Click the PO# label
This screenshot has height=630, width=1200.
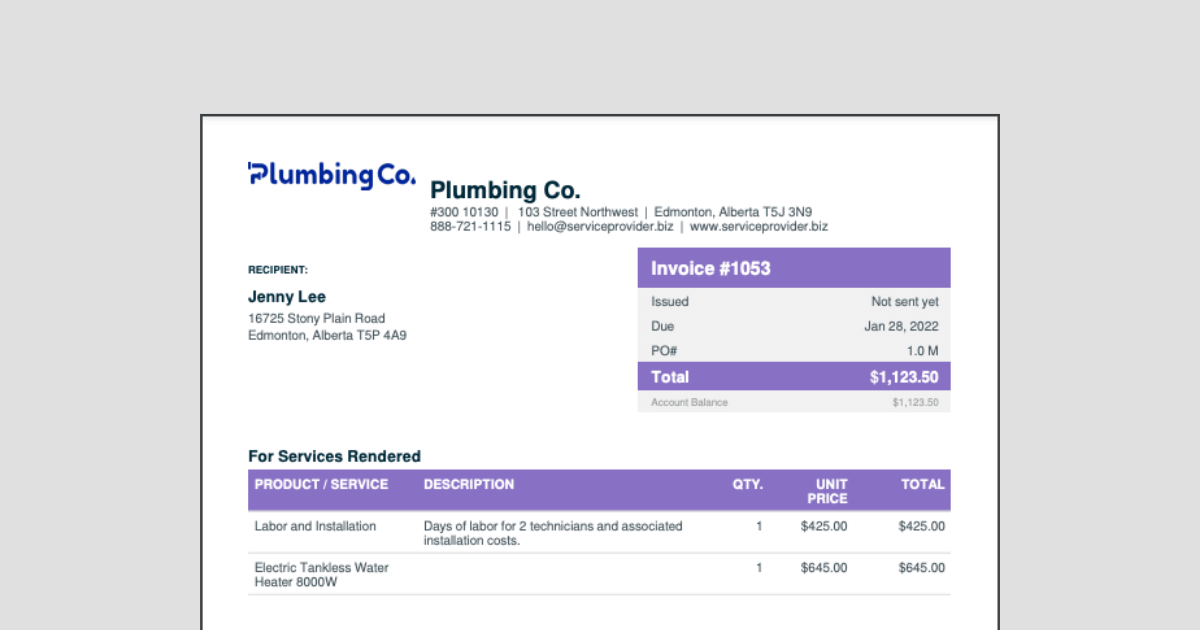(665, 351)
